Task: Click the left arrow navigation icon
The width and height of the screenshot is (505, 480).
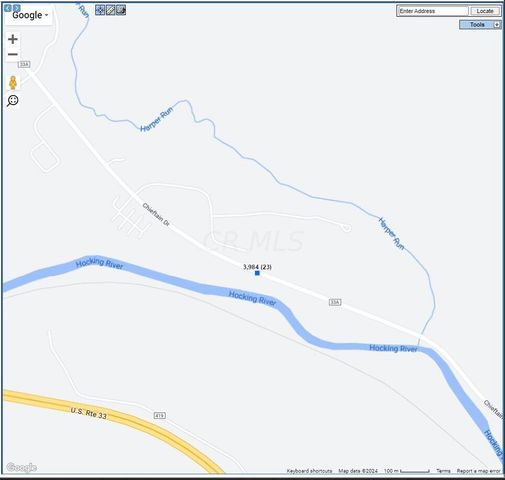Action: point(8,8)
